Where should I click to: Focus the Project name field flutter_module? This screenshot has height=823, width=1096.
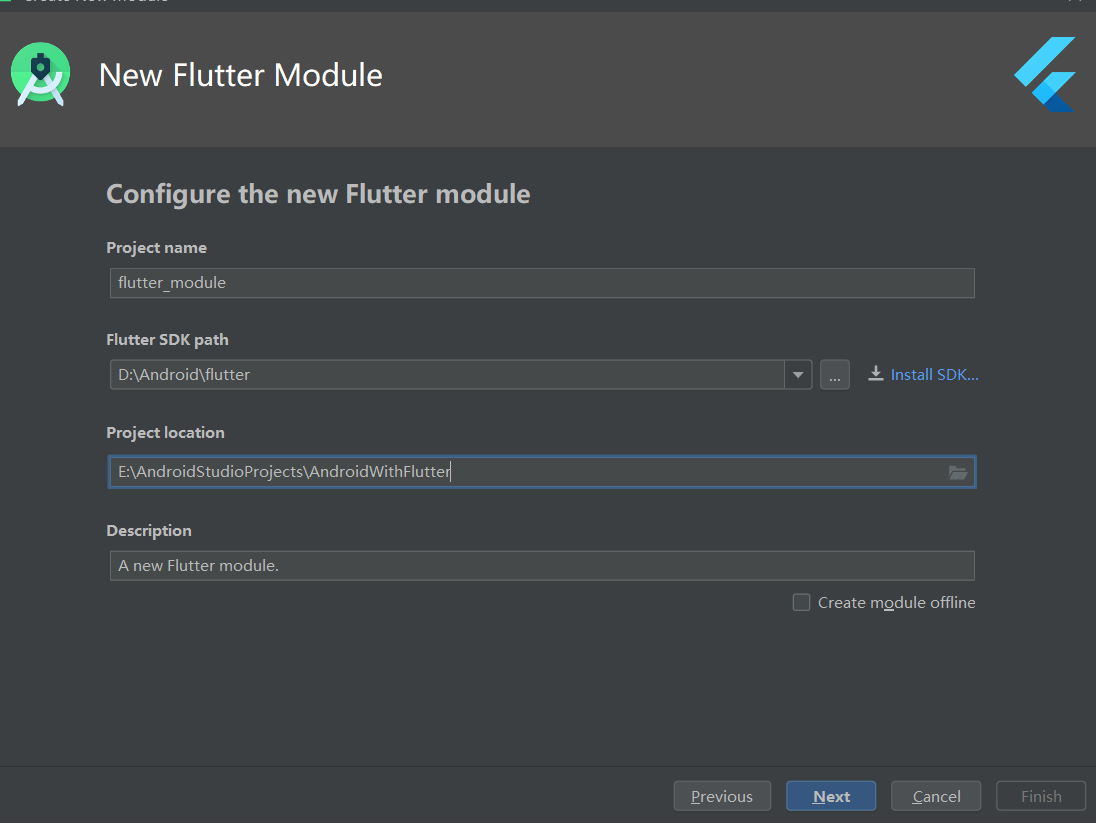pyautogui.click(x=542, y=283)
